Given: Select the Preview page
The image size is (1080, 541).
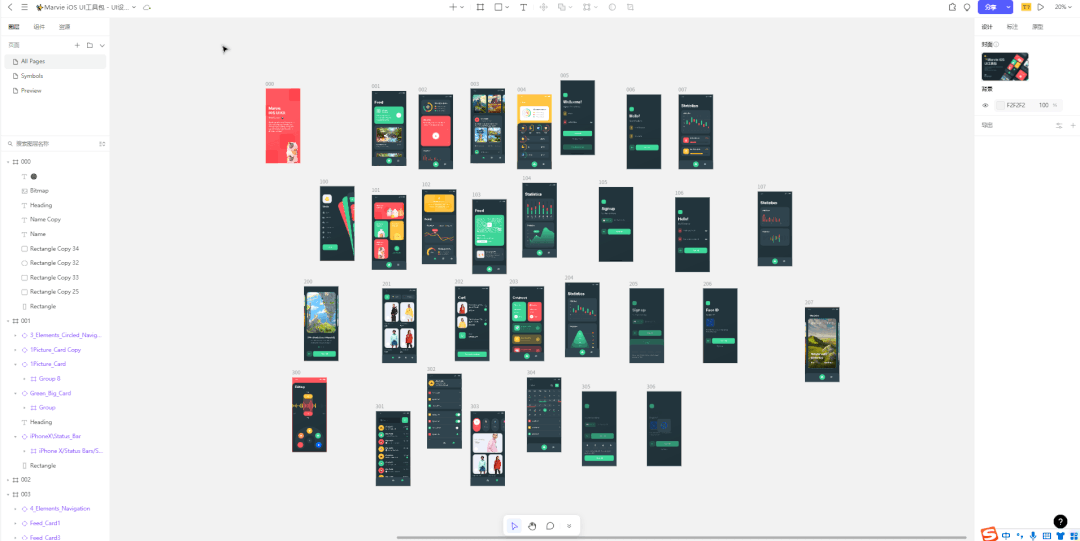Looking at the screenshot, I should (x=55, y=91).
